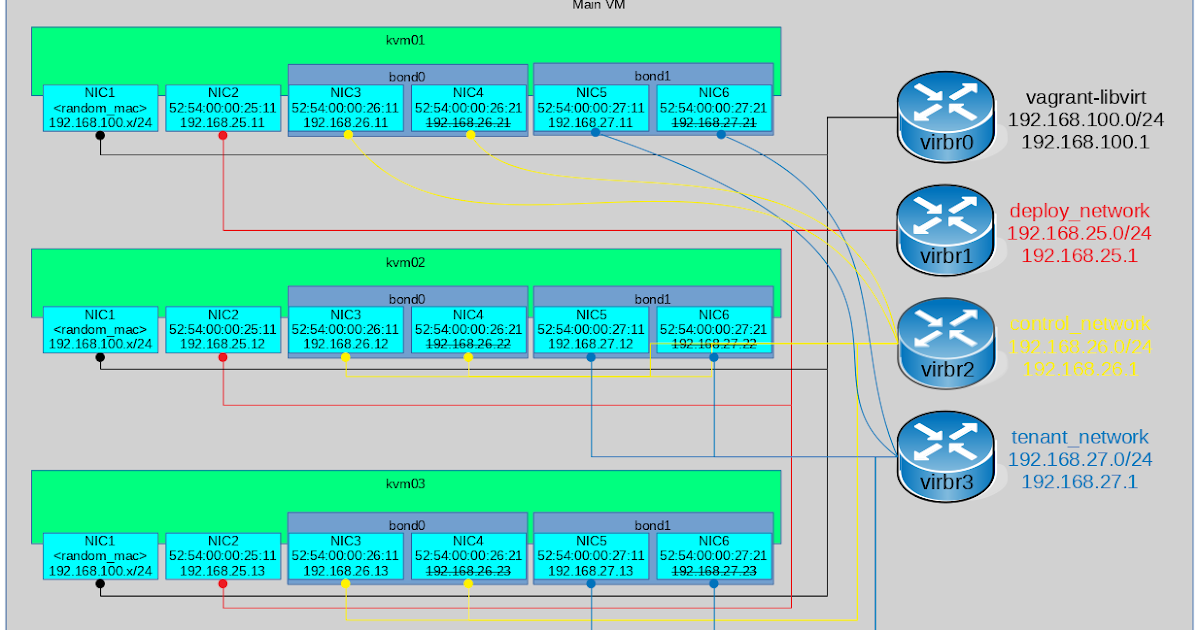Expand the bond1 group in kvm02
1200x630 pixels.
(x=653, y=298)
